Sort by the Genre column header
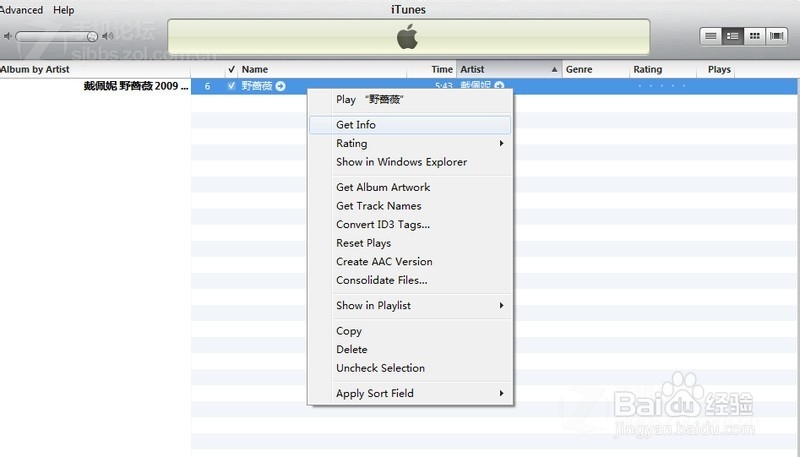Image resolution: width=800 pixels, height=457 pixels. [x=596, y=69]
